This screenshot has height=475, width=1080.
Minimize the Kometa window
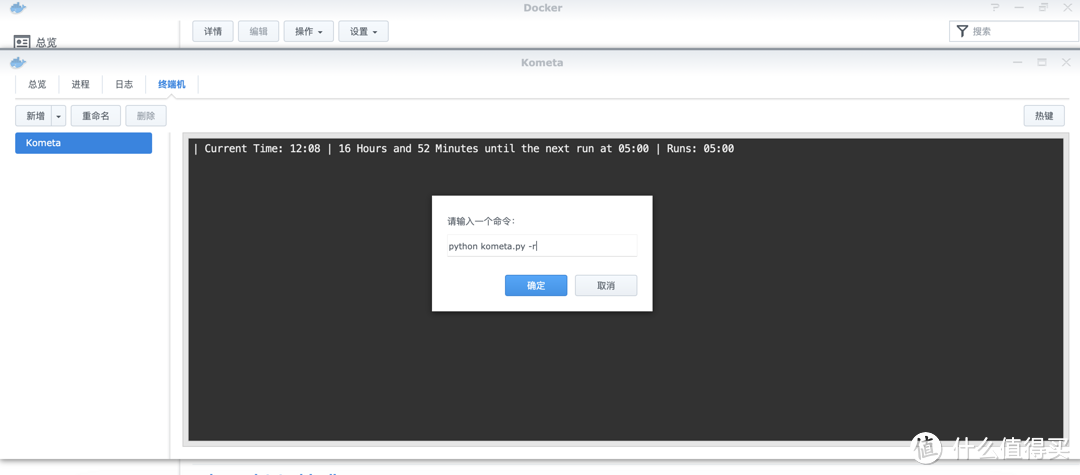pyautogui.click(x=1017, y=63)
